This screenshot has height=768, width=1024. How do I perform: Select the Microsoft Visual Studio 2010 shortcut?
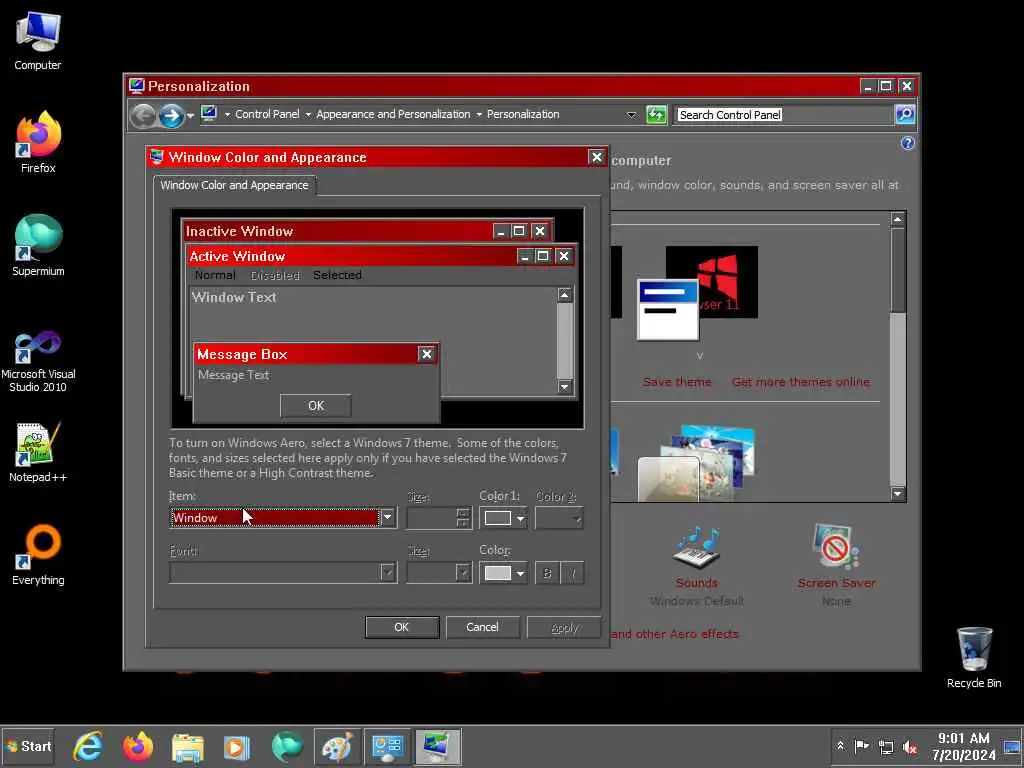pos(38,361)
